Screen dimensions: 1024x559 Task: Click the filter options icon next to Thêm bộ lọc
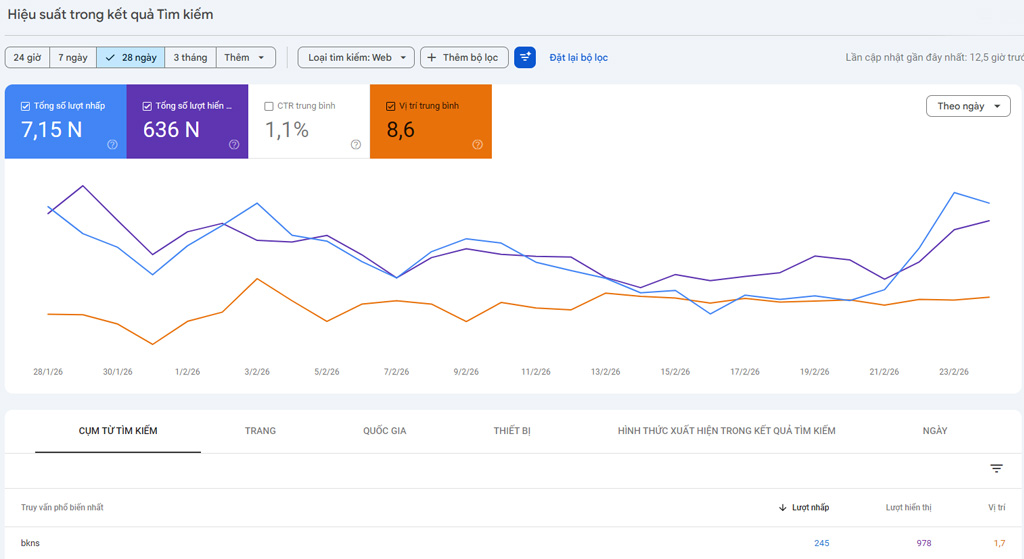tap(525, 57)
